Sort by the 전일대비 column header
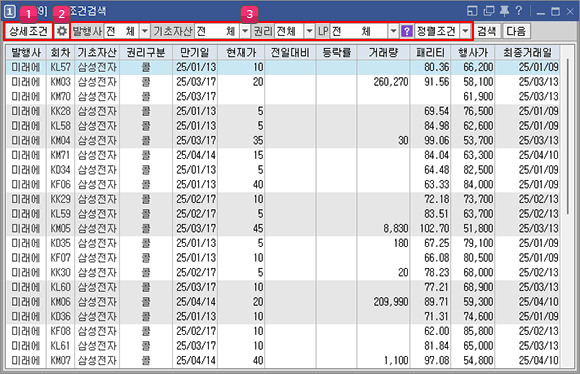Viewport: 580px width, 374px height. (290, 53)
